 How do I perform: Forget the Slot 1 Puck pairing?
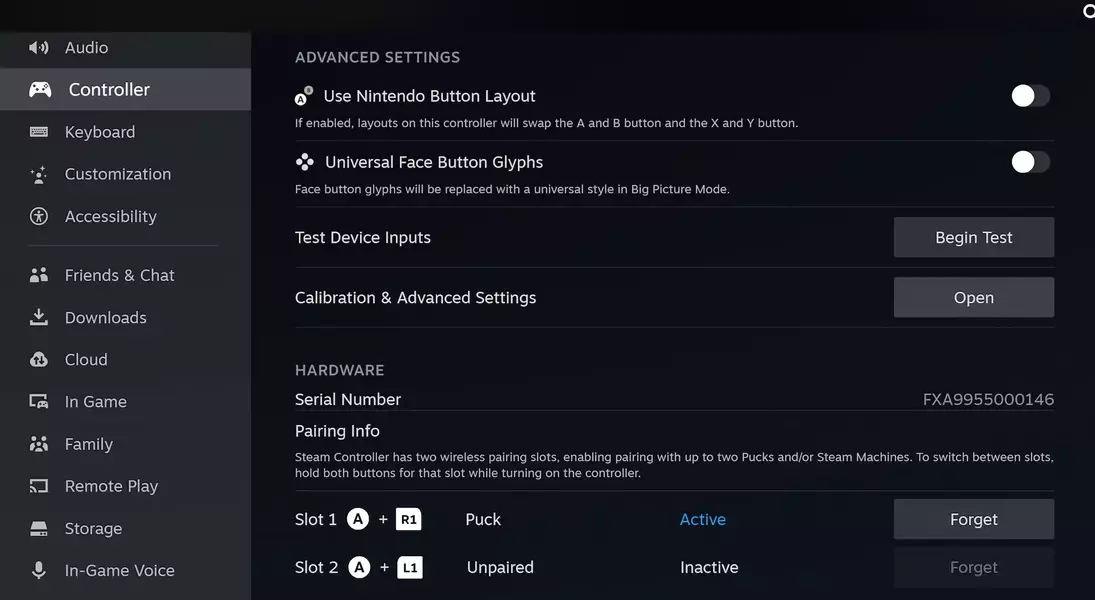[x=973, y=520]
